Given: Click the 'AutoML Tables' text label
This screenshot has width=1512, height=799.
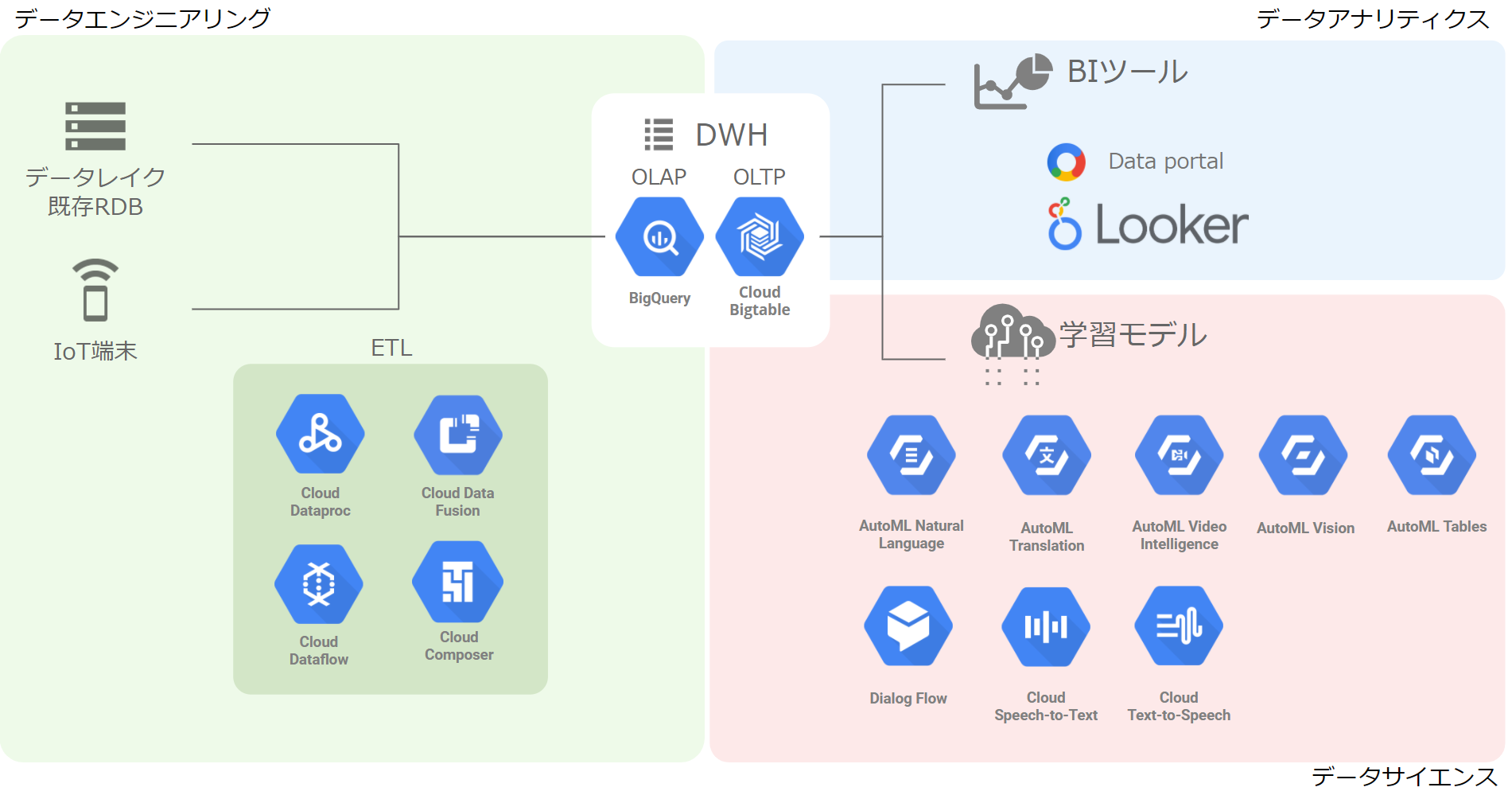Looking at the screenshot, I should [x=1436, y=526].
